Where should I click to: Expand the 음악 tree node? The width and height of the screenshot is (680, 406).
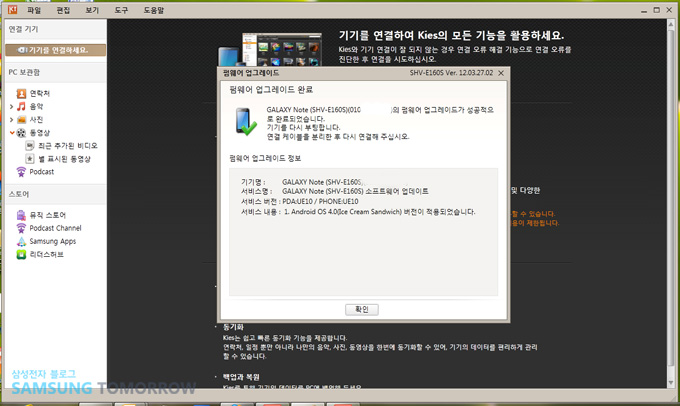11,106
